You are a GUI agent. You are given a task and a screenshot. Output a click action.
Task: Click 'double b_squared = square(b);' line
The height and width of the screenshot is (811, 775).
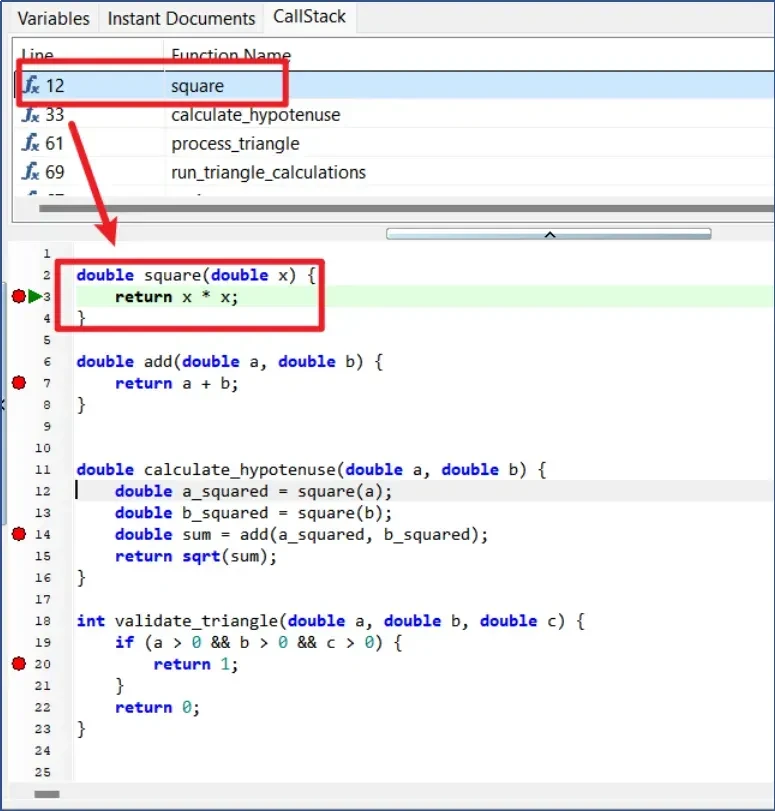coord(254,513)
